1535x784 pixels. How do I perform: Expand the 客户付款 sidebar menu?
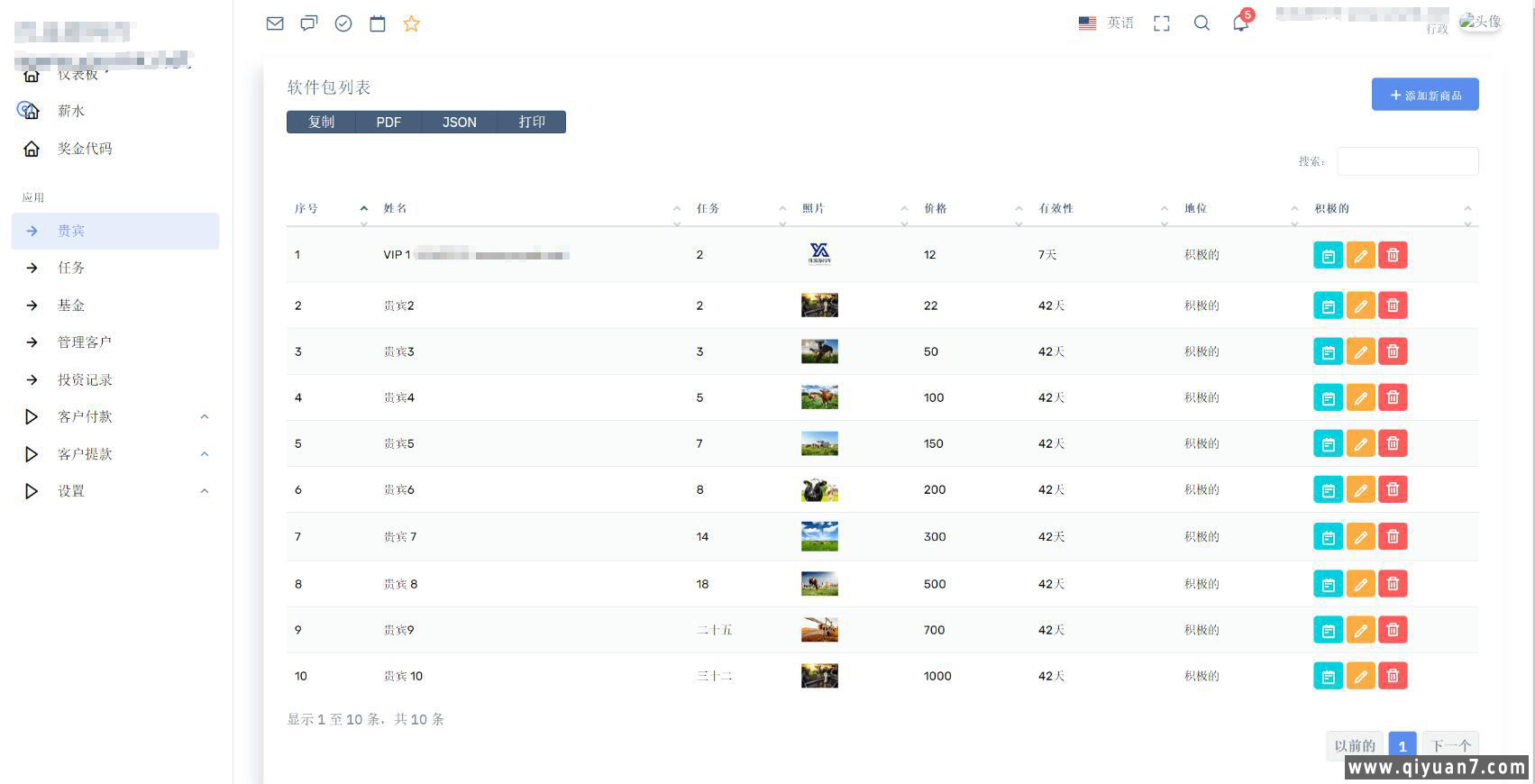click(85, 416)
